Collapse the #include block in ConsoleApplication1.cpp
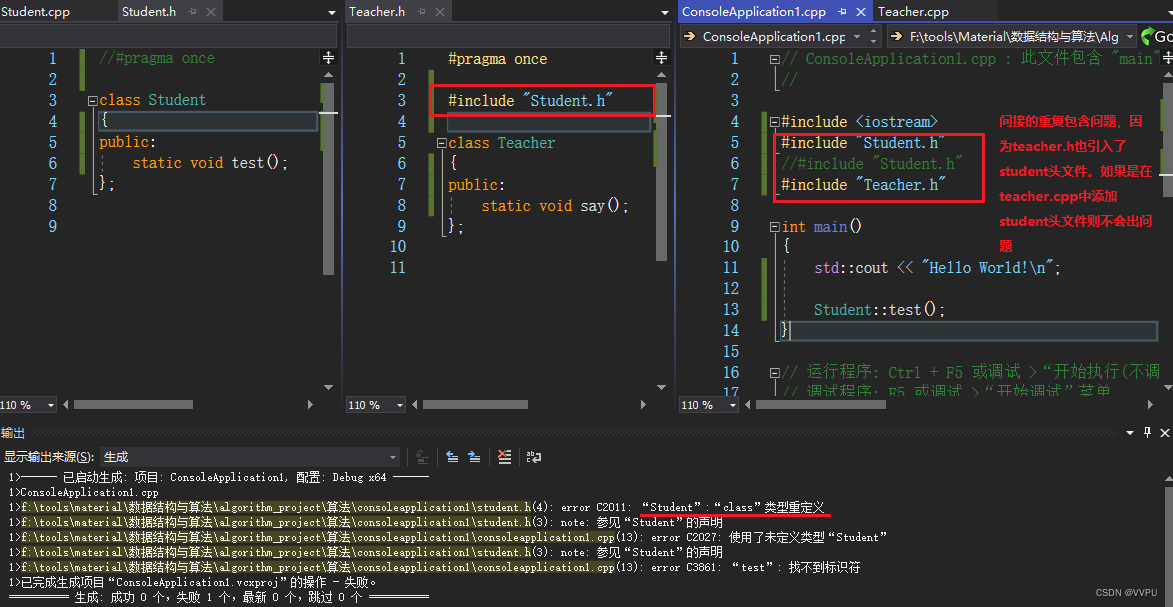This screenshot has width=1173, height=607. coord(775,122)
